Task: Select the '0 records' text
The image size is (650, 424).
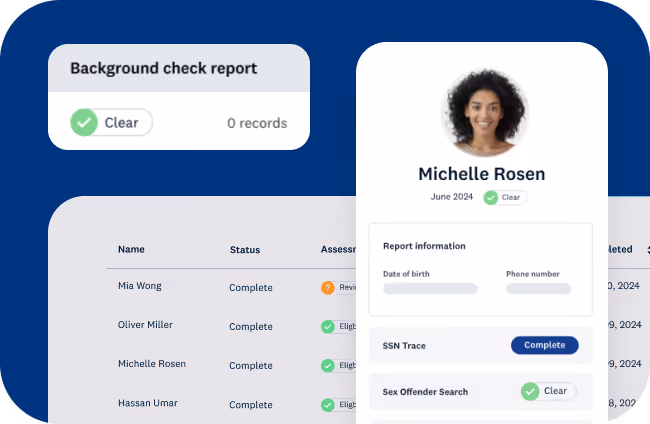Action: pyautogui.click(x=257, y=123)
